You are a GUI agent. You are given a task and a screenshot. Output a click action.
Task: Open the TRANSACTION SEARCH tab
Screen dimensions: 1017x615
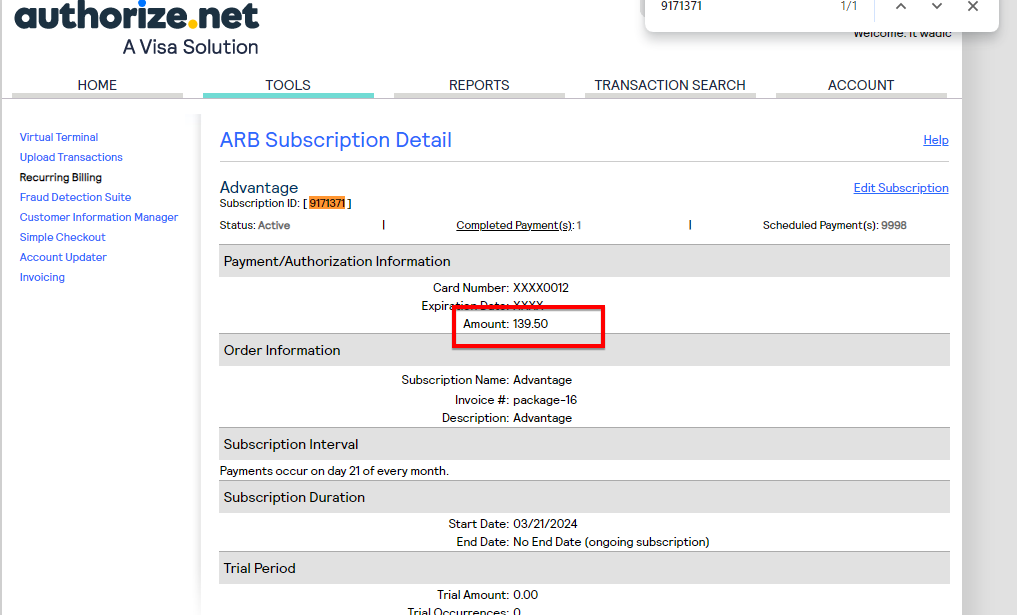(x=670, y=85)
